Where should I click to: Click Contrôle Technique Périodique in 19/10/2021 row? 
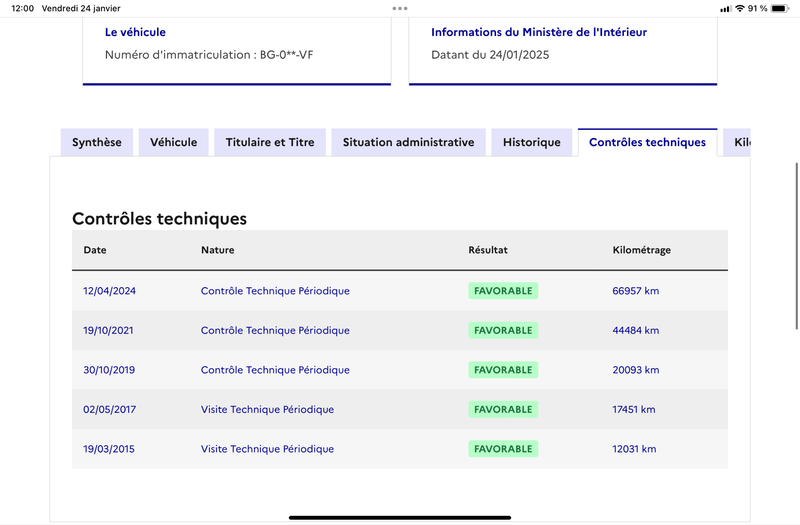pos(275,330)
